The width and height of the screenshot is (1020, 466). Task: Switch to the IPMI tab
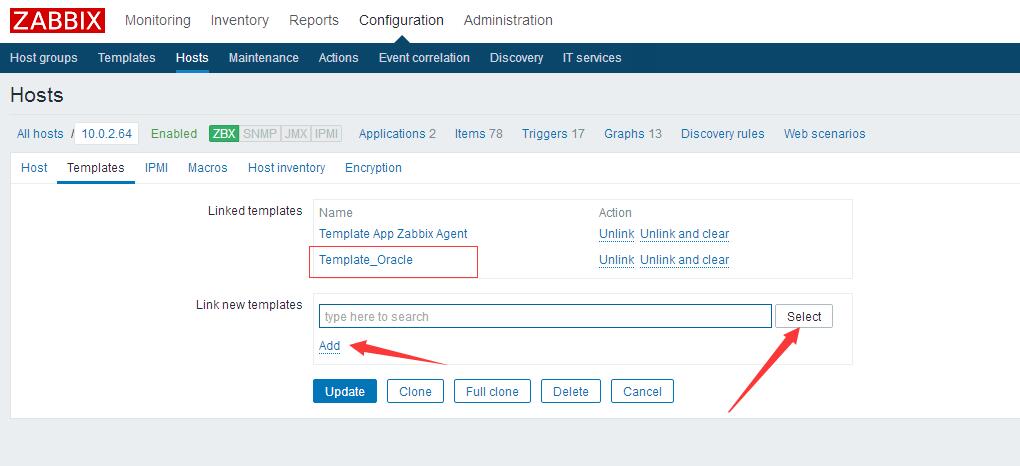tap(156, 167)
